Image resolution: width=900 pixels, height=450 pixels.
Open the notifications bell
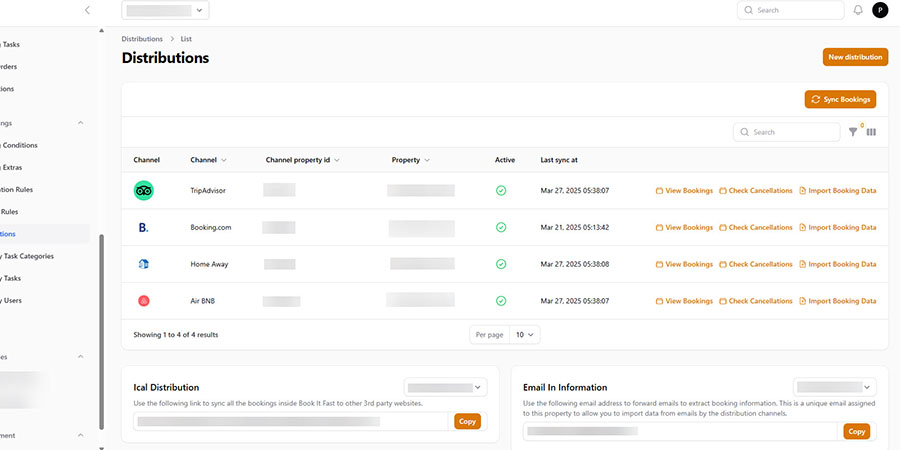(858, 10)
